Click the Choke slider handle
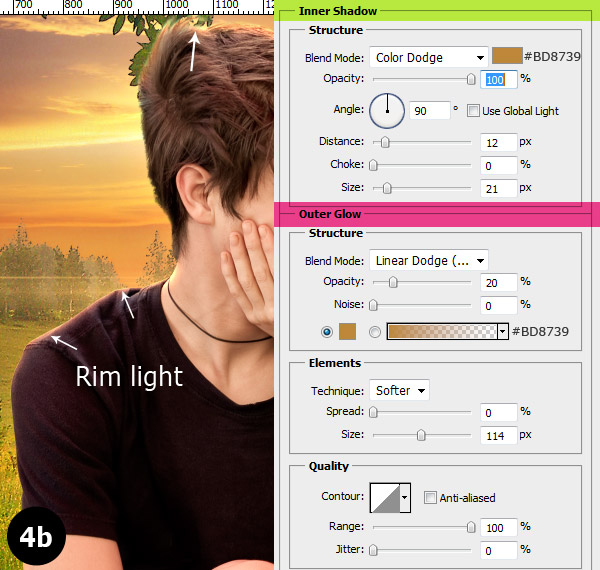 (x=373, y=165)
